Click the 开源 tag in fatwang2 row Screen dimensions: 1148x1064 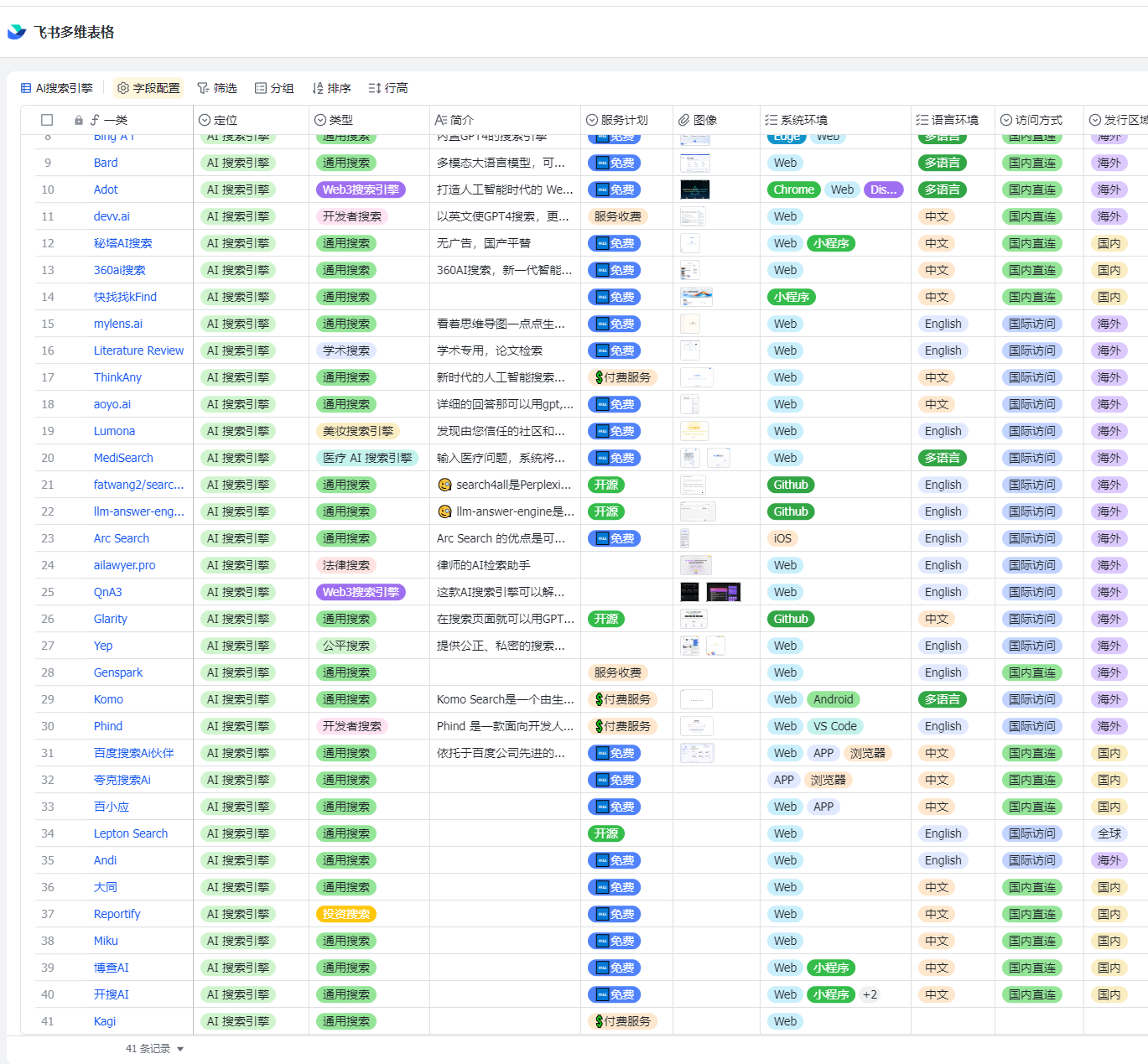pyautogui.click(x=606, y=485)
